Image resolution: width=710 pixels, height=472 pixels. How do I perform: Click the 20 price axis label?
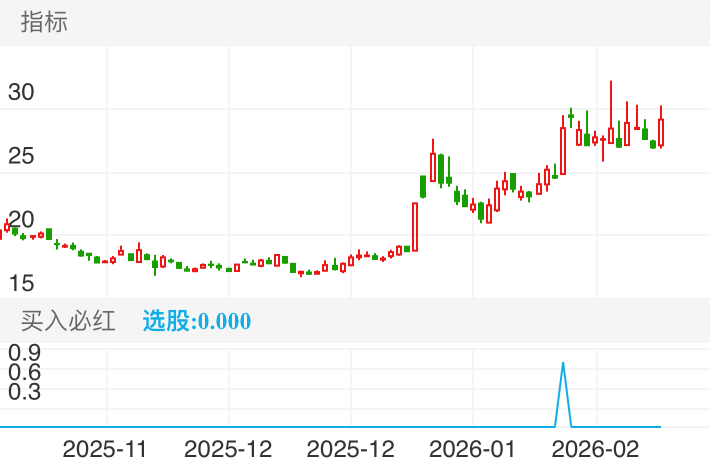[21, 219]
